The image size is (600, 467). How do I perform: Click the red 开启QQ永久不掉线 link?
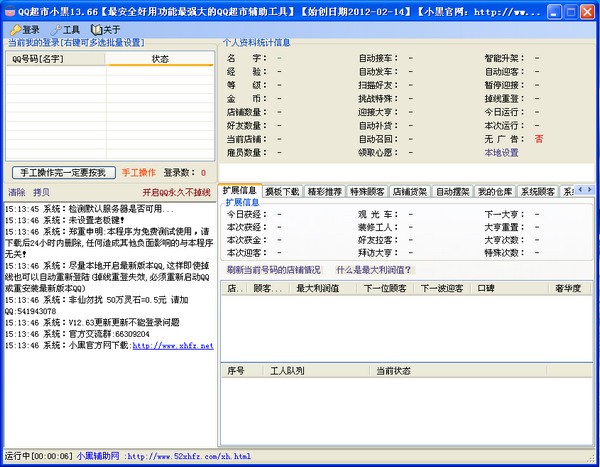(x=176, y=192)
